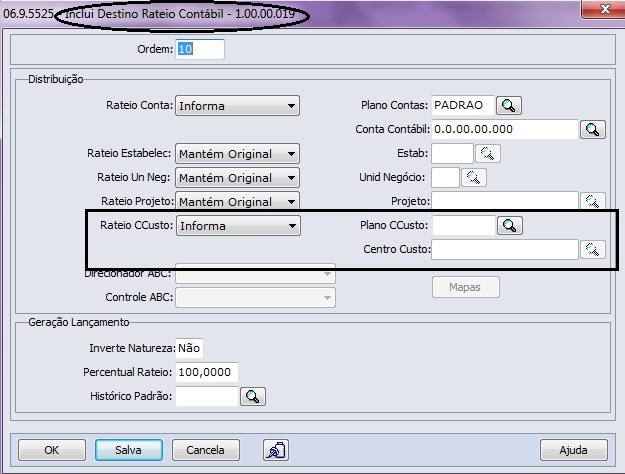Click the Conta Contábil field 0.0.00.00.000
Screen dimensions: 625x474
505,130
